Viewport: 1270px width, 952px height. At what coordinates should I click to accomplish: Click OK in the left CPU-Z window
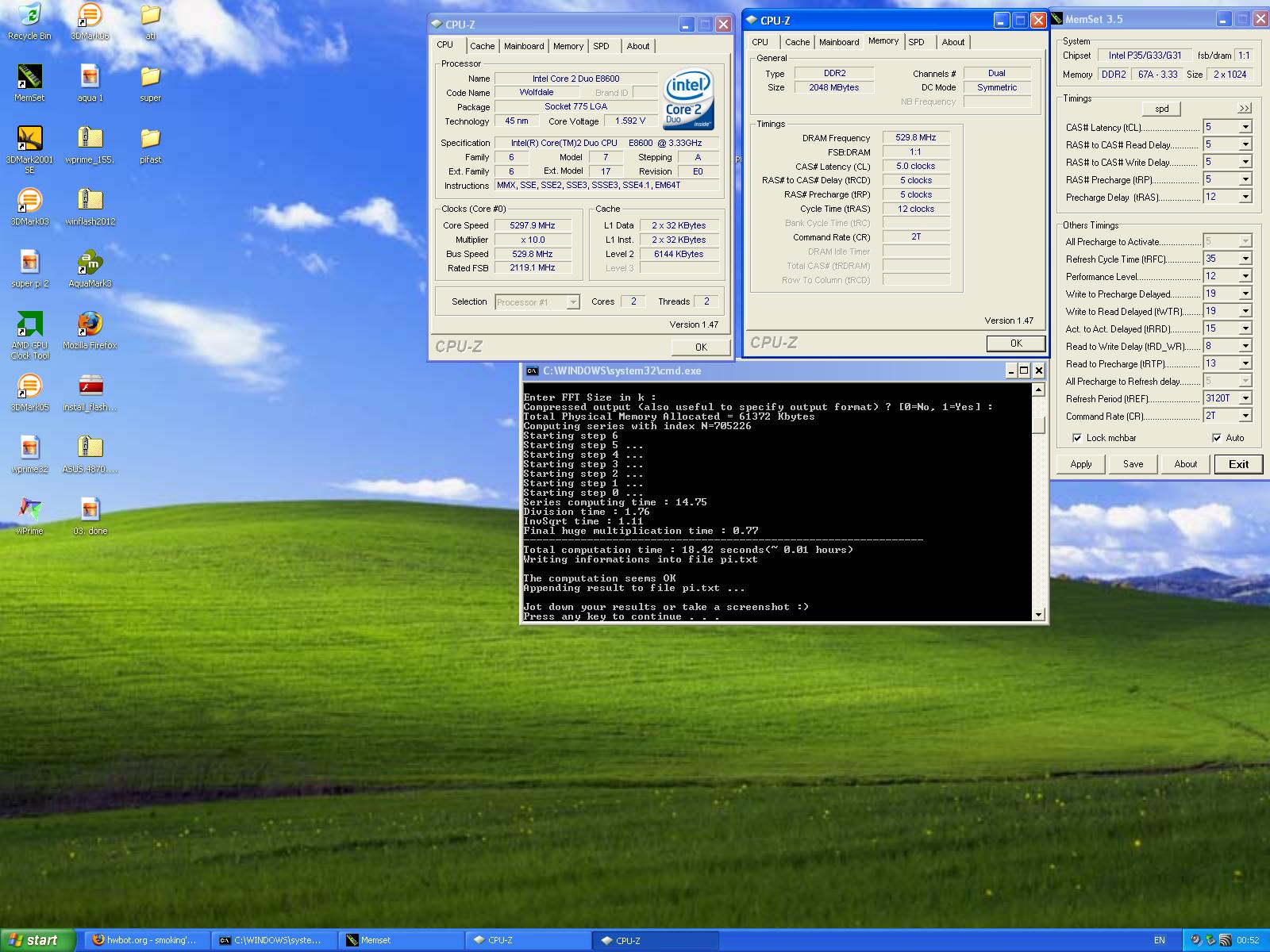(701, 347)
